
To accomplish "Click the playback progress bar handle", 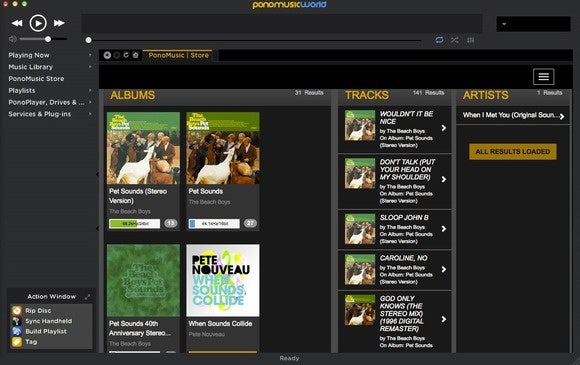I will (88, 40).
